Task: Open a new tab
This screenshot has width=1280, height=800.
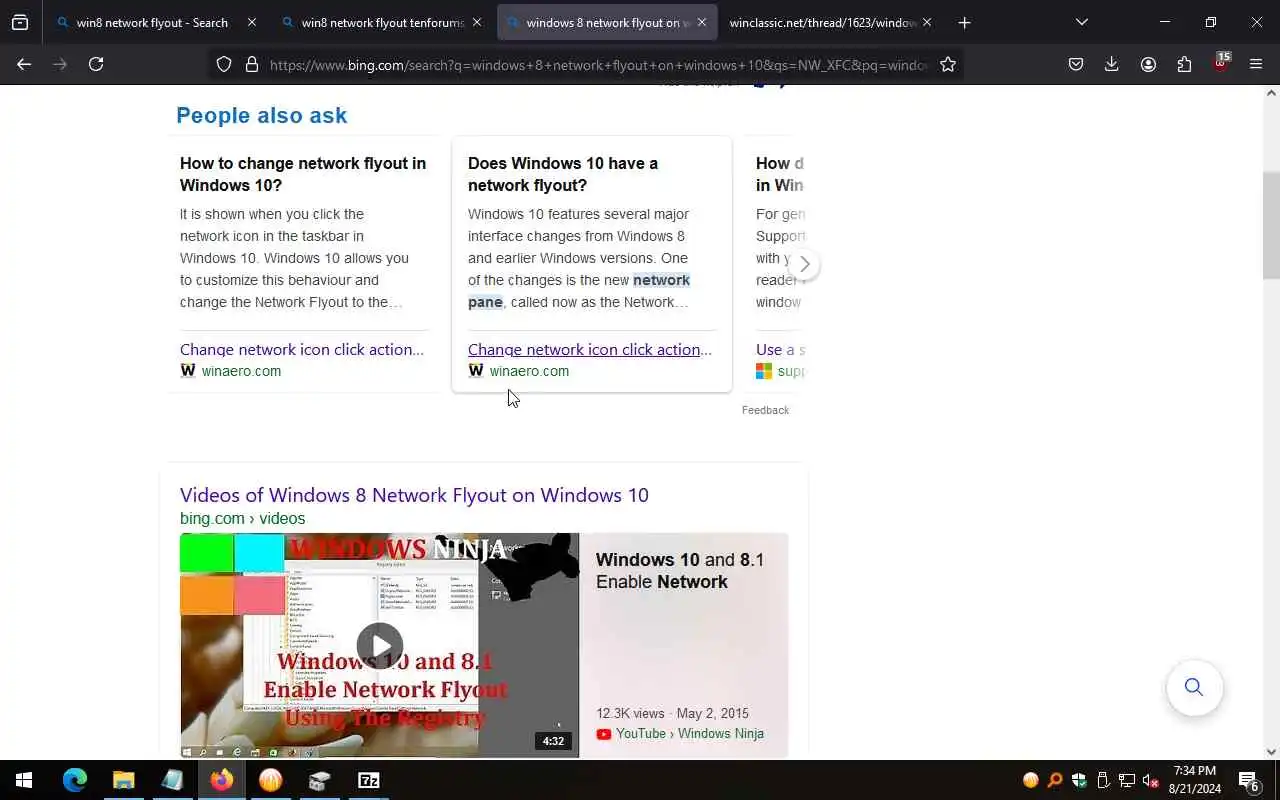Action: [964, 22]
